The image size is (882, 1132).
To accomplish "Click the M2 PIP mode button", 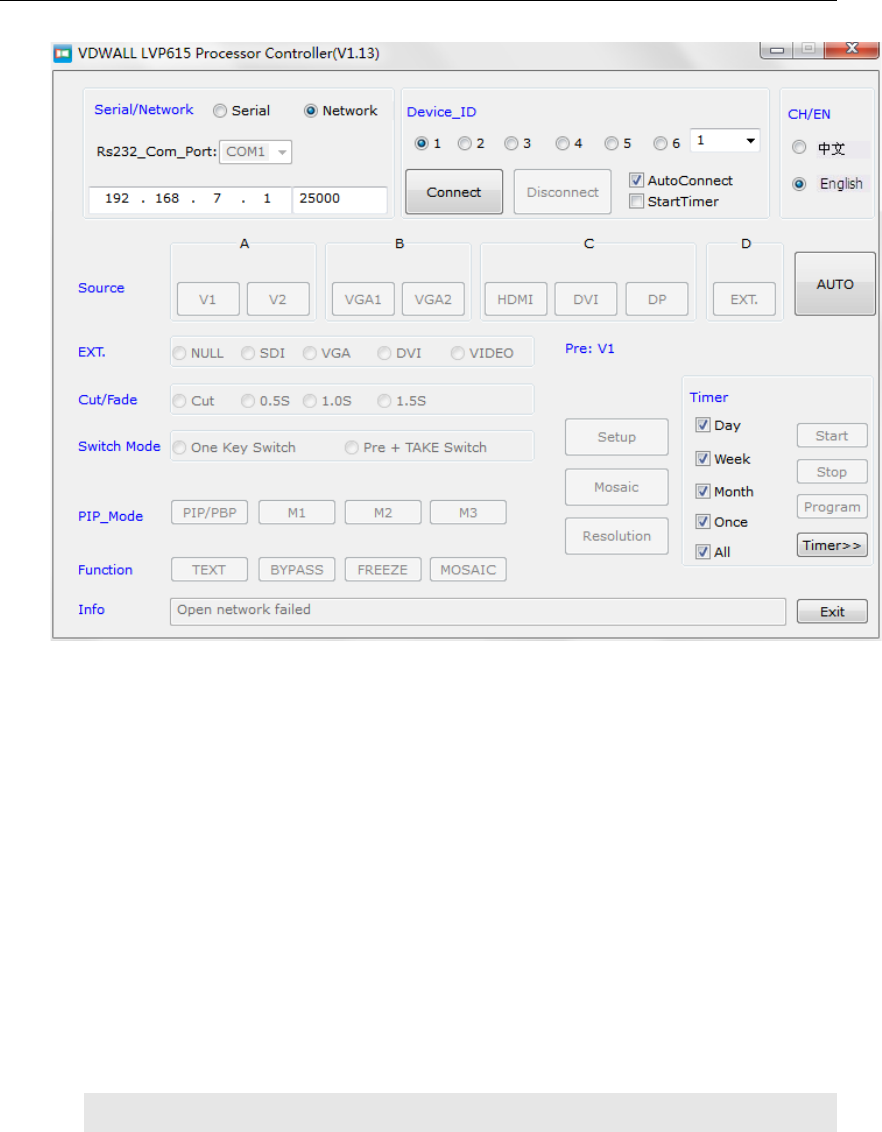I will click(x=383, y=513).
